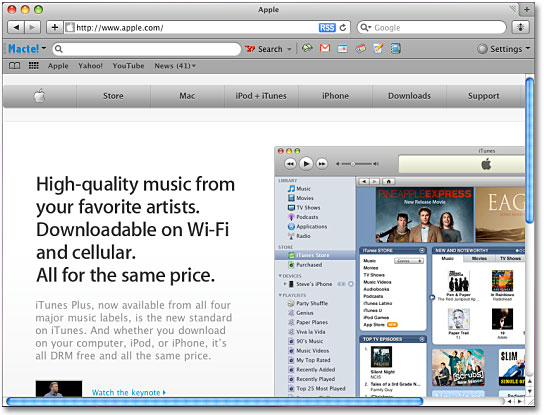The image size is (544, 415).
Task: Collapse the DEVICES section in iTunes
Action: [280, 276]
